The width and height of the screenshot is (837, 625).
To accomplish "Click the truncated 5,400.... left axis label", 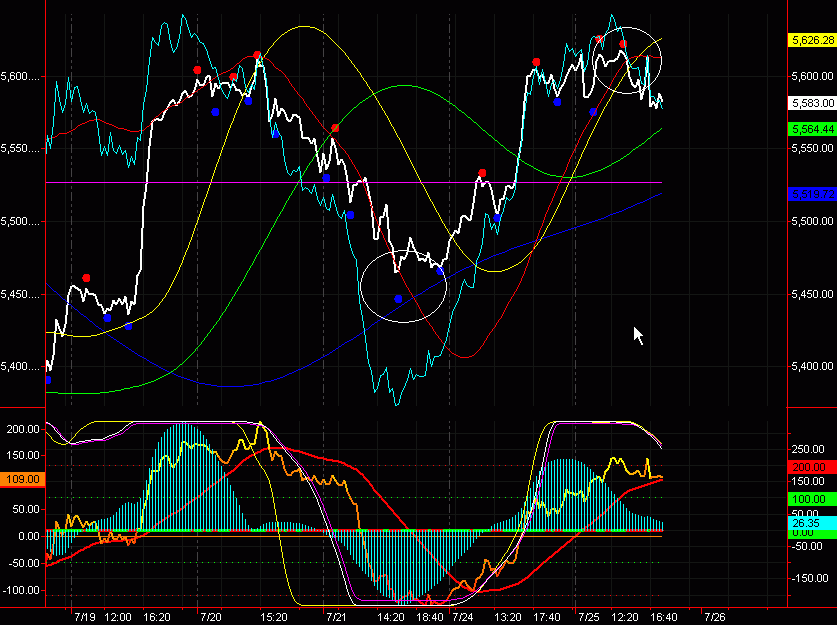I will 20,367.
